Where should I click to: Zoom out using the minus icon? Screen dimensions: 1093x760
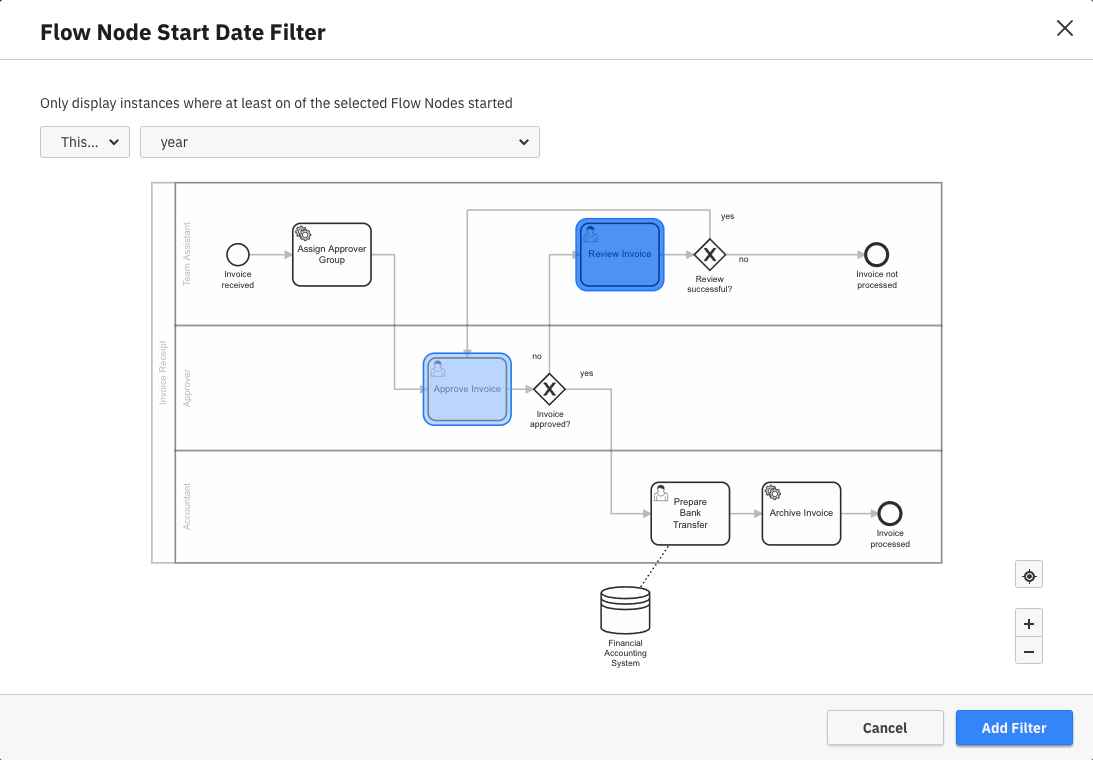(1028, 650)
